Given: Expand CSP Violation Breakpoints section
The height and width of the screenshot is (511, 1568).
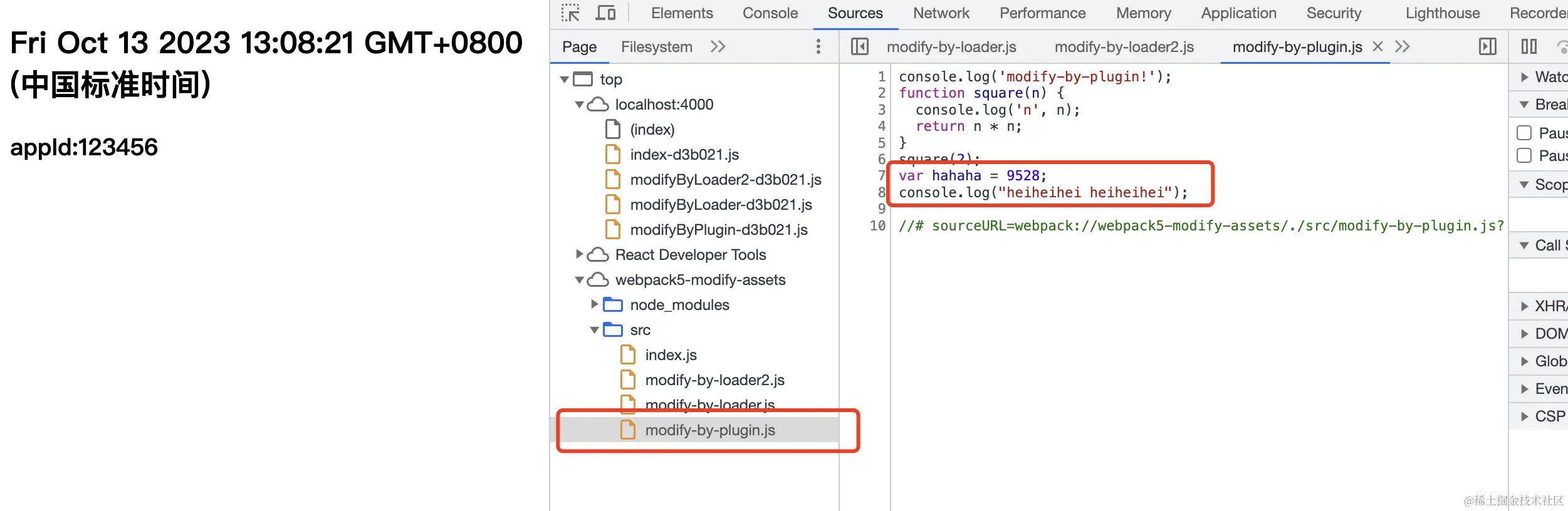Looking at the screenshot, I should (1525, 416).
